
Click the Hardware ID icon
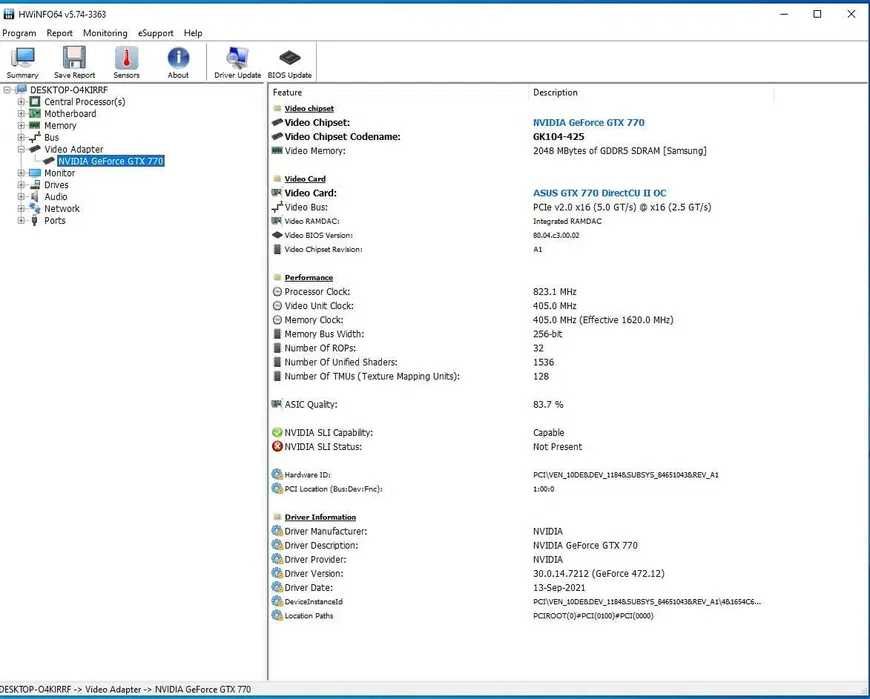click(277, 474)
